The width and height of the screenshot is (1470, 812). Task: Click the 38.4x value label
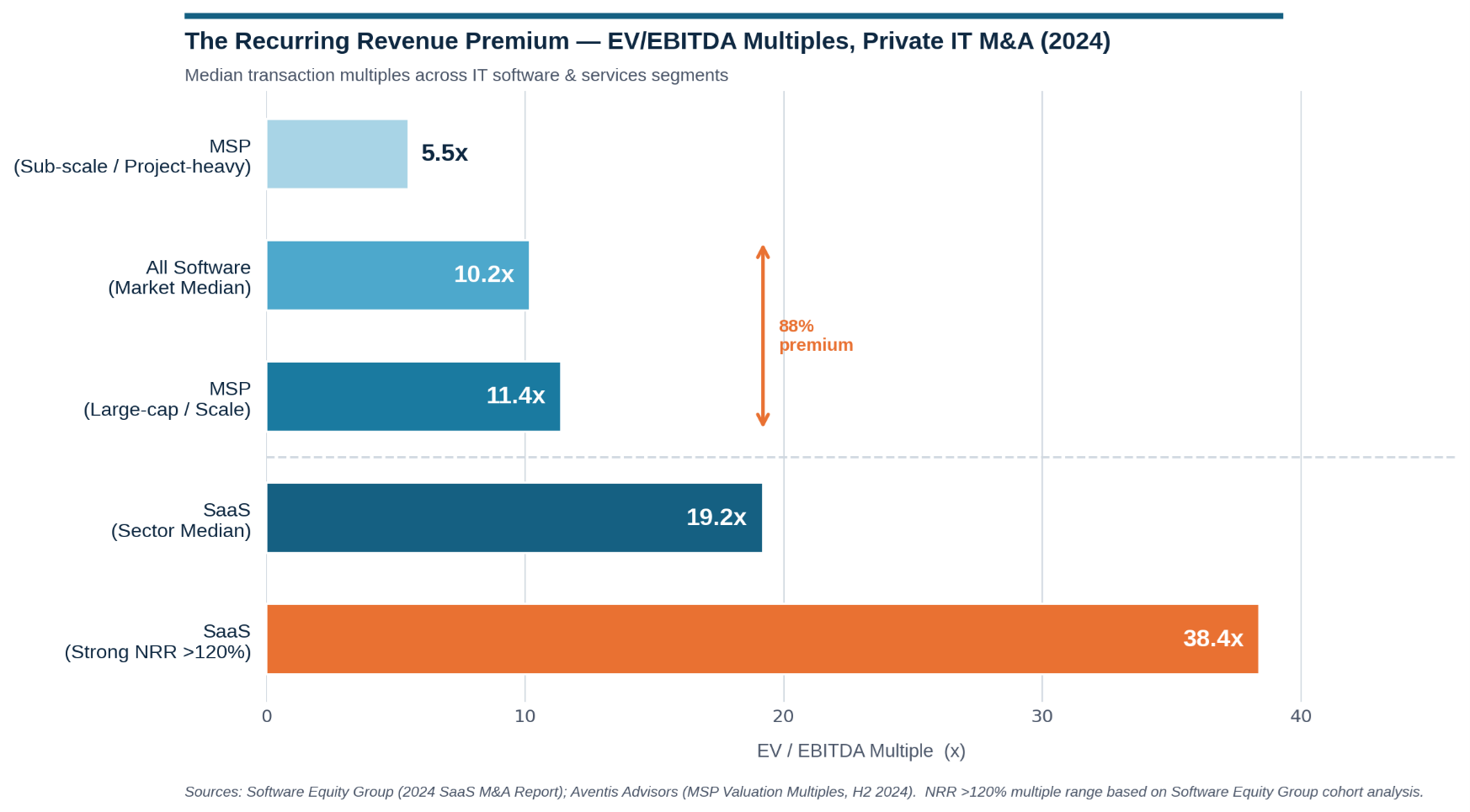point(1212,639)
